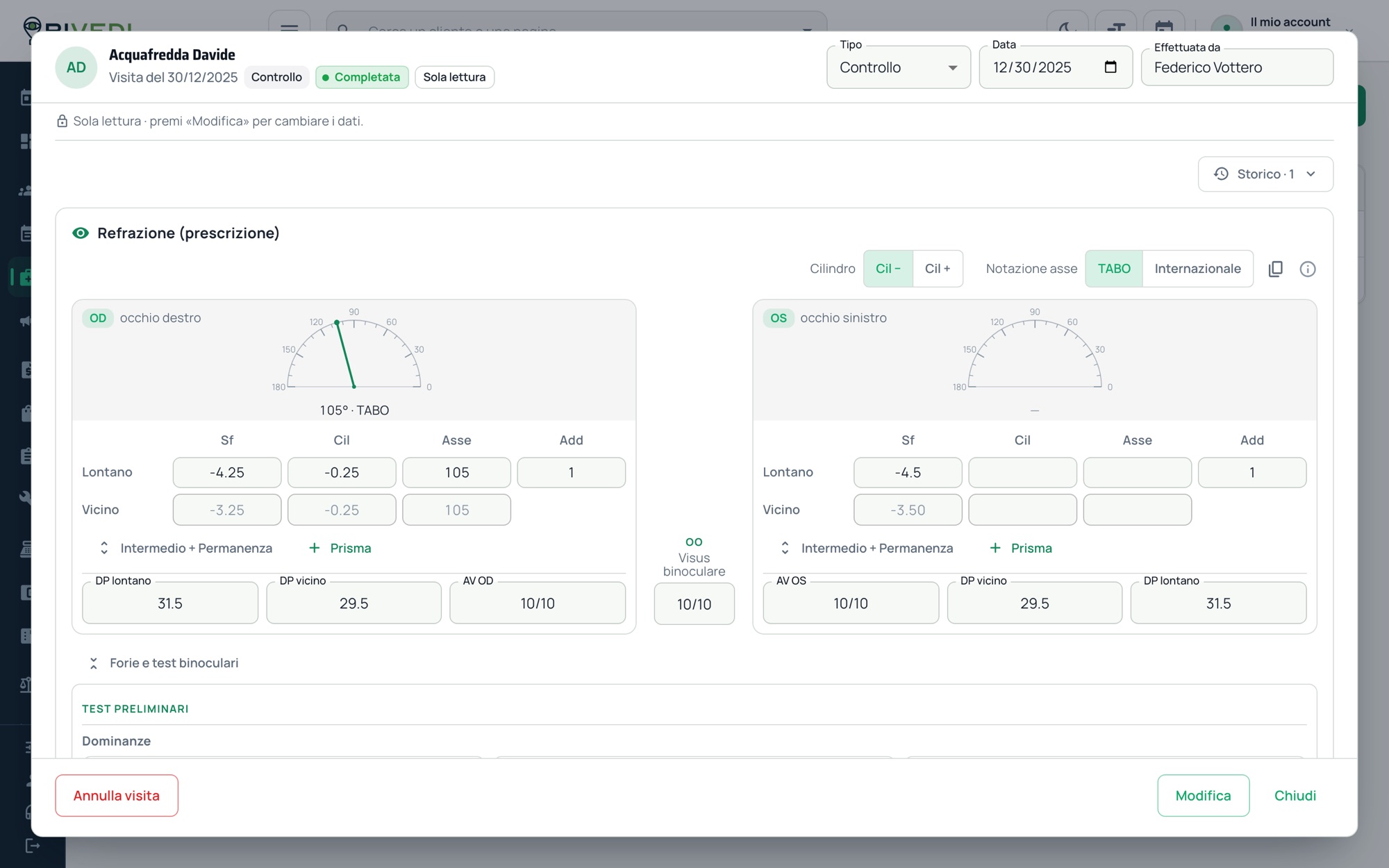This screenshot has width=1389, height=868.
Task: Open the Tipo Controllo dropdown
Action: 898,67
